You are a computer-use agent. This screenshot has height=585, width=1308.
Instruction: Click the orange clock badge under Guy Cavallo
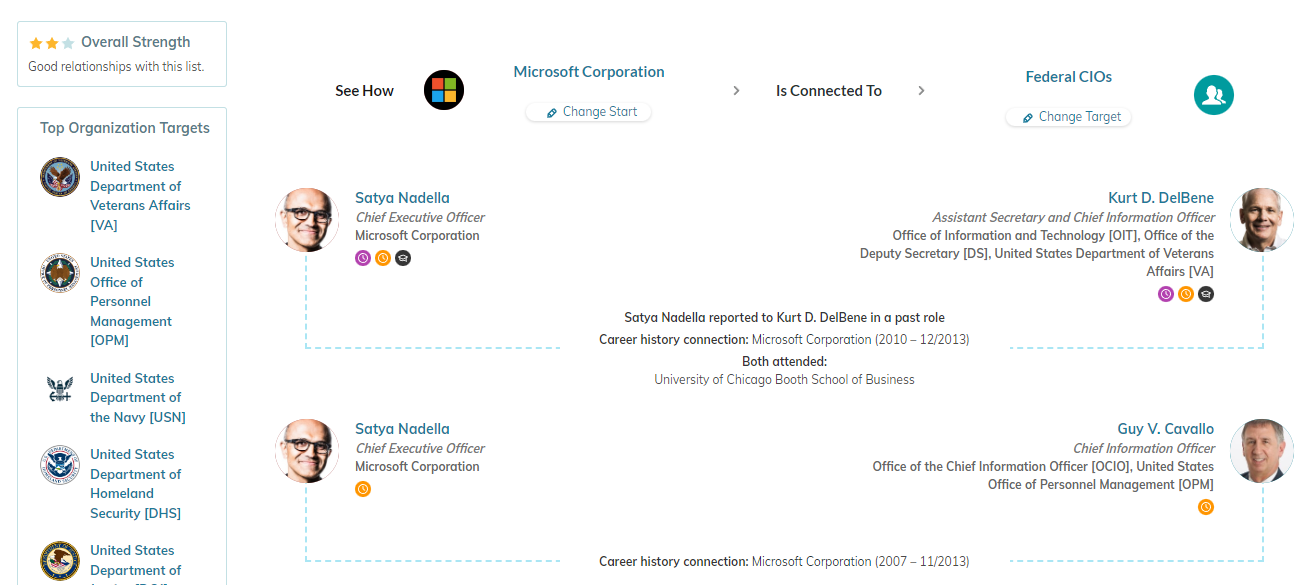coord(1206,507)
